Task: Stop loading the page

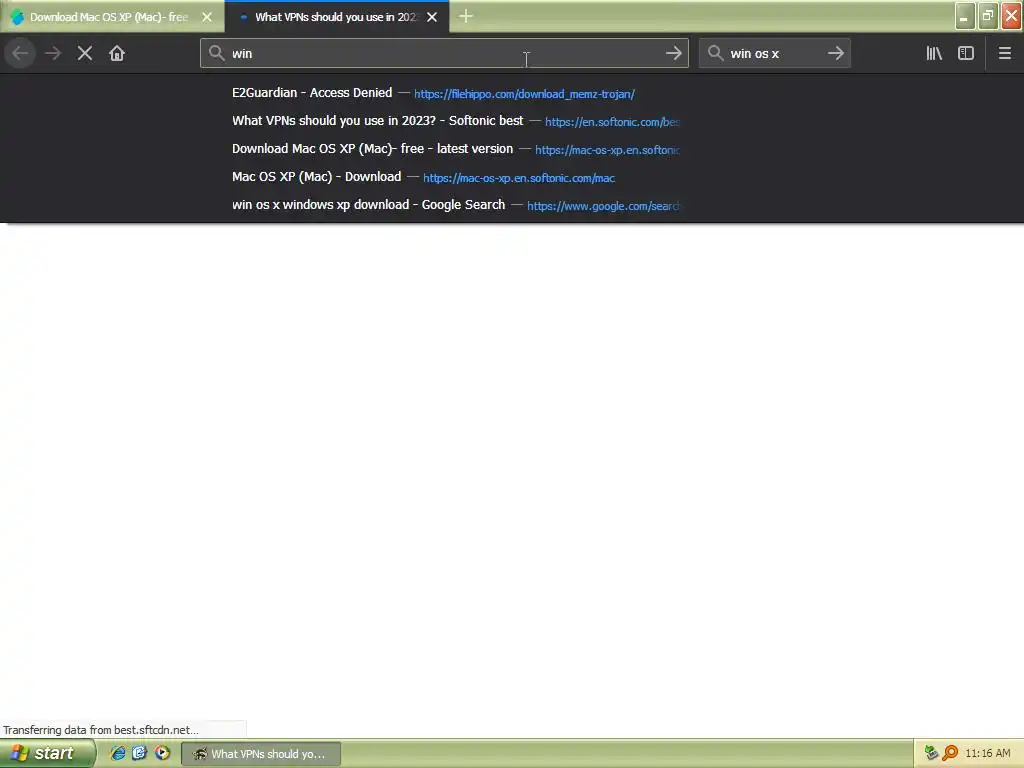Action: [85, 54]
